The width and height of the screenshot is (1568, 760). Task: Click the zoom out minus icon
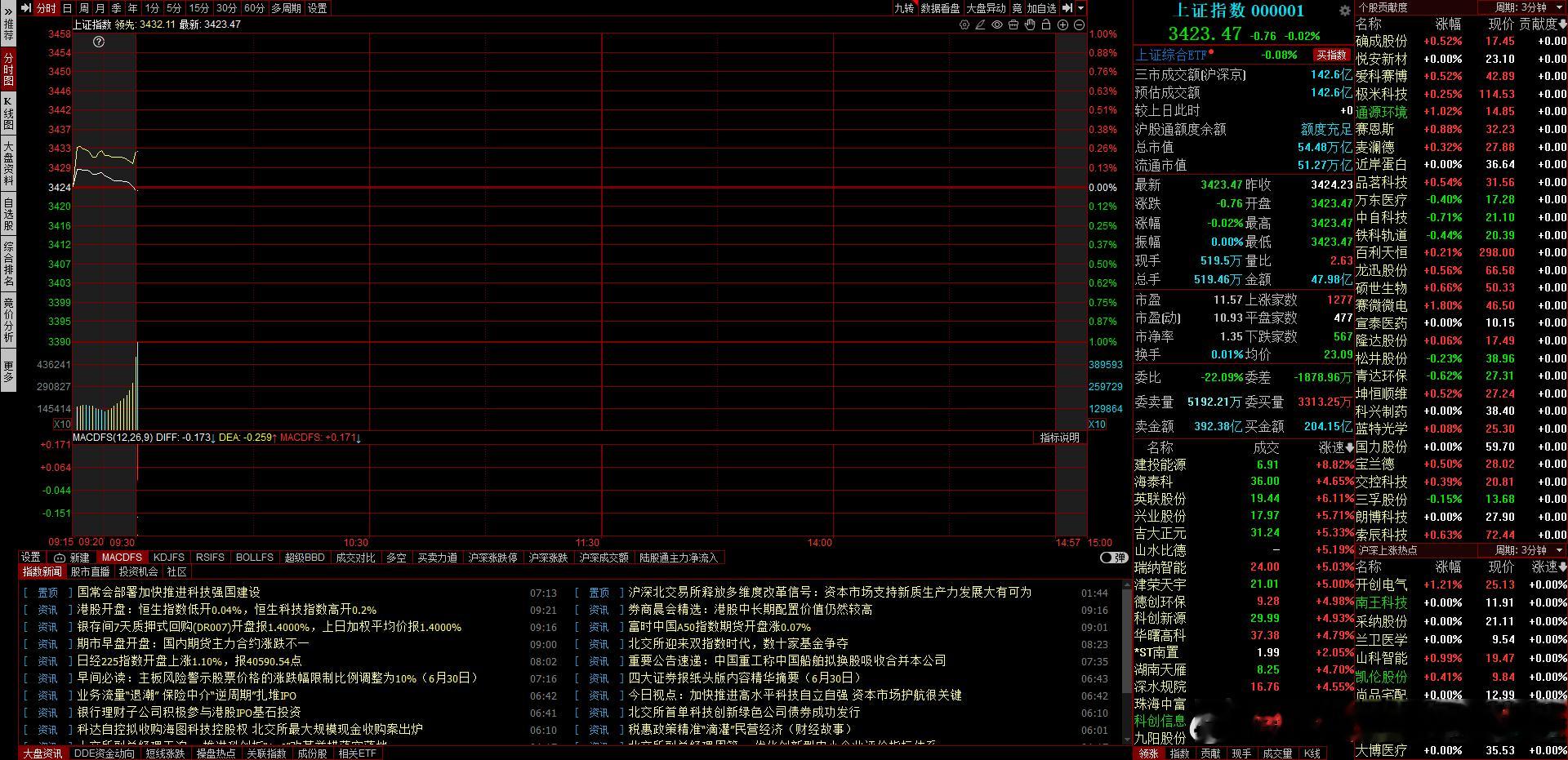(1080, 24)
